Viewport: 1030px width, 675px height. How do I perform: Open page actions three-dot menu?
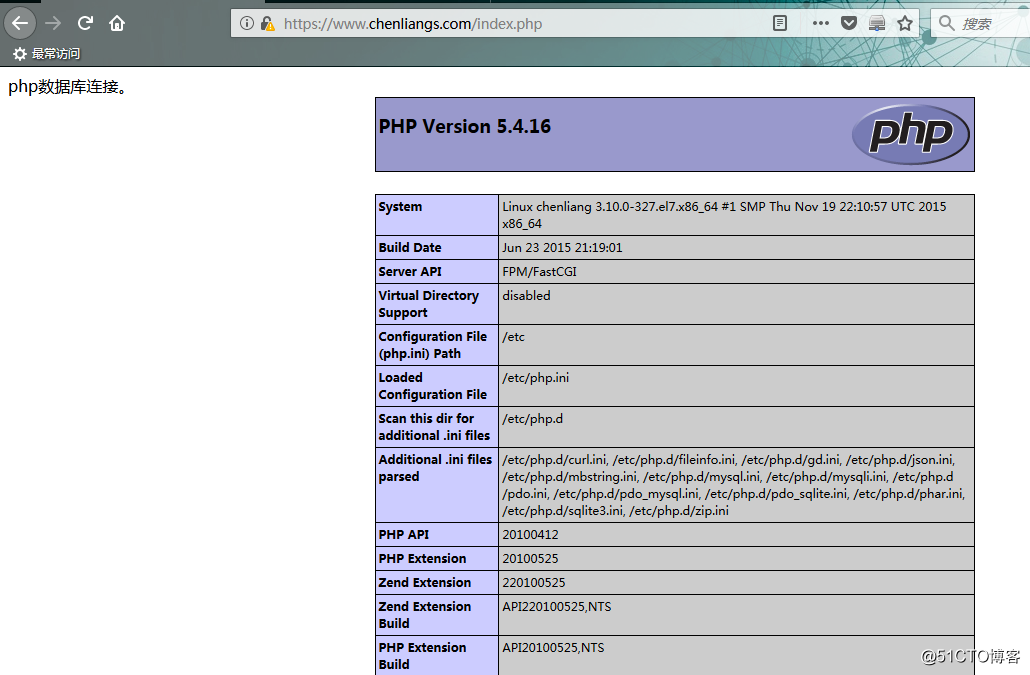coord(820,23)
